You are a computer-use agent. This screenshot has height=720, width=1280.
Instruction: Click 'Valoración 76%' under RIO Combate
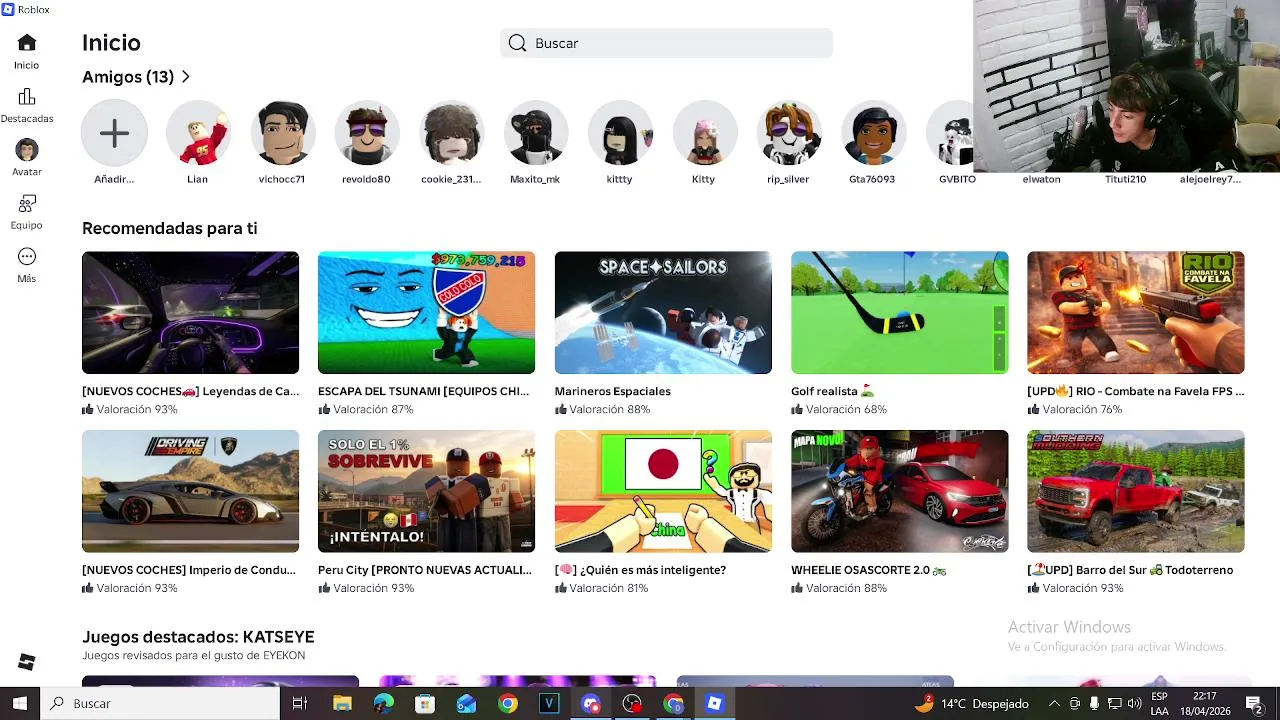1075,409
